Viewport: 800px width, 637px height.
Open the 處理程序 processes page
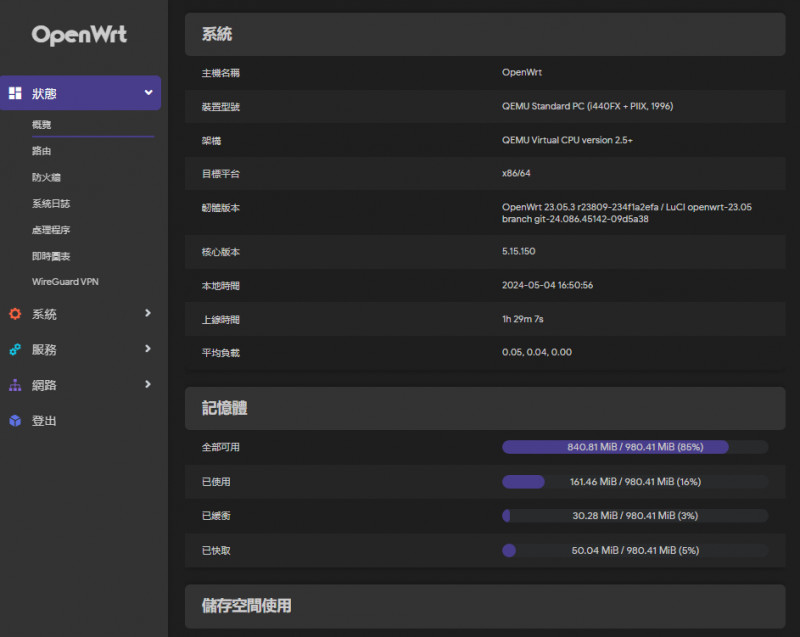[51, 229]
